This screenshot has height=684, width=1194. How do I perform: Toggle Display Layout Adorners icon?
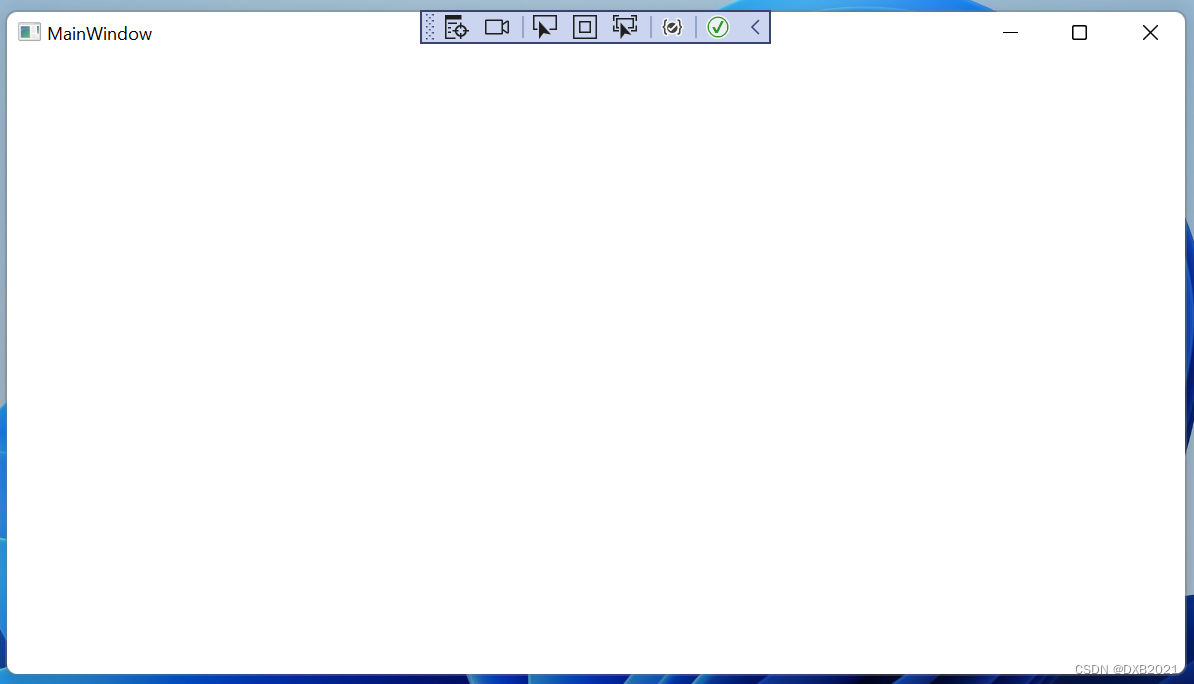(x=585, y=27)
